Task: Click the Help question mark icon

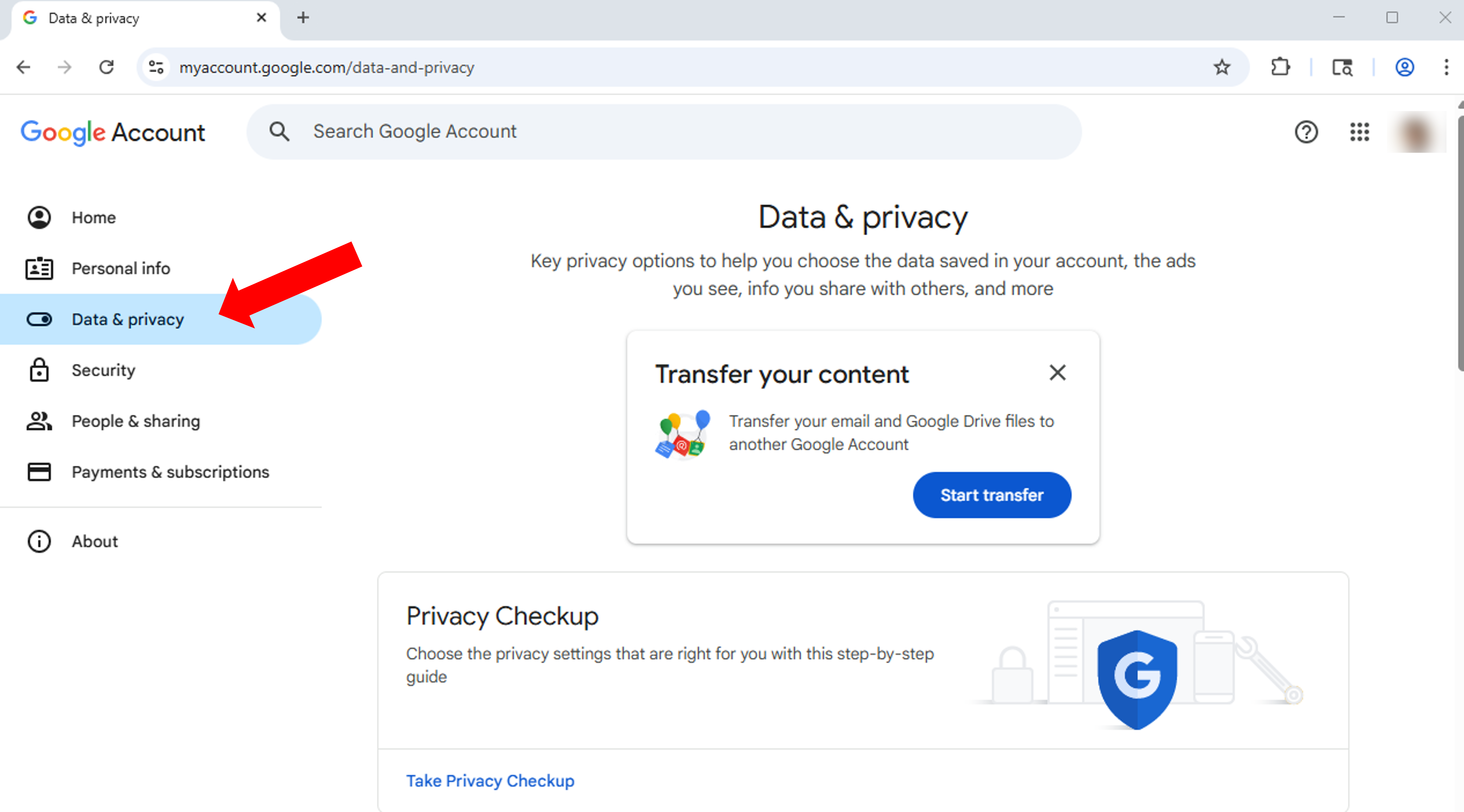Action: coord(1306,132)
